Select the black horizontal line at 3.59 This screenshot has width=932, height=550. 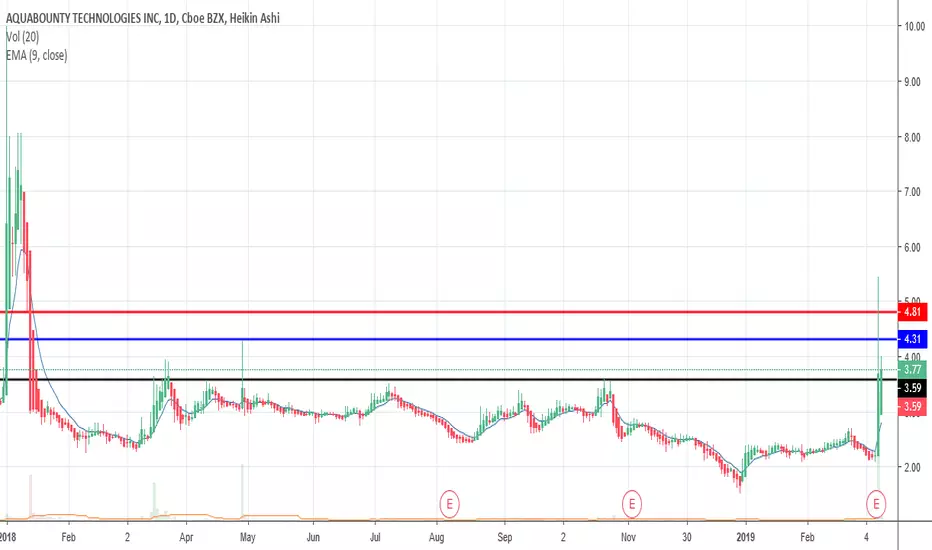(x=449, y=379)
